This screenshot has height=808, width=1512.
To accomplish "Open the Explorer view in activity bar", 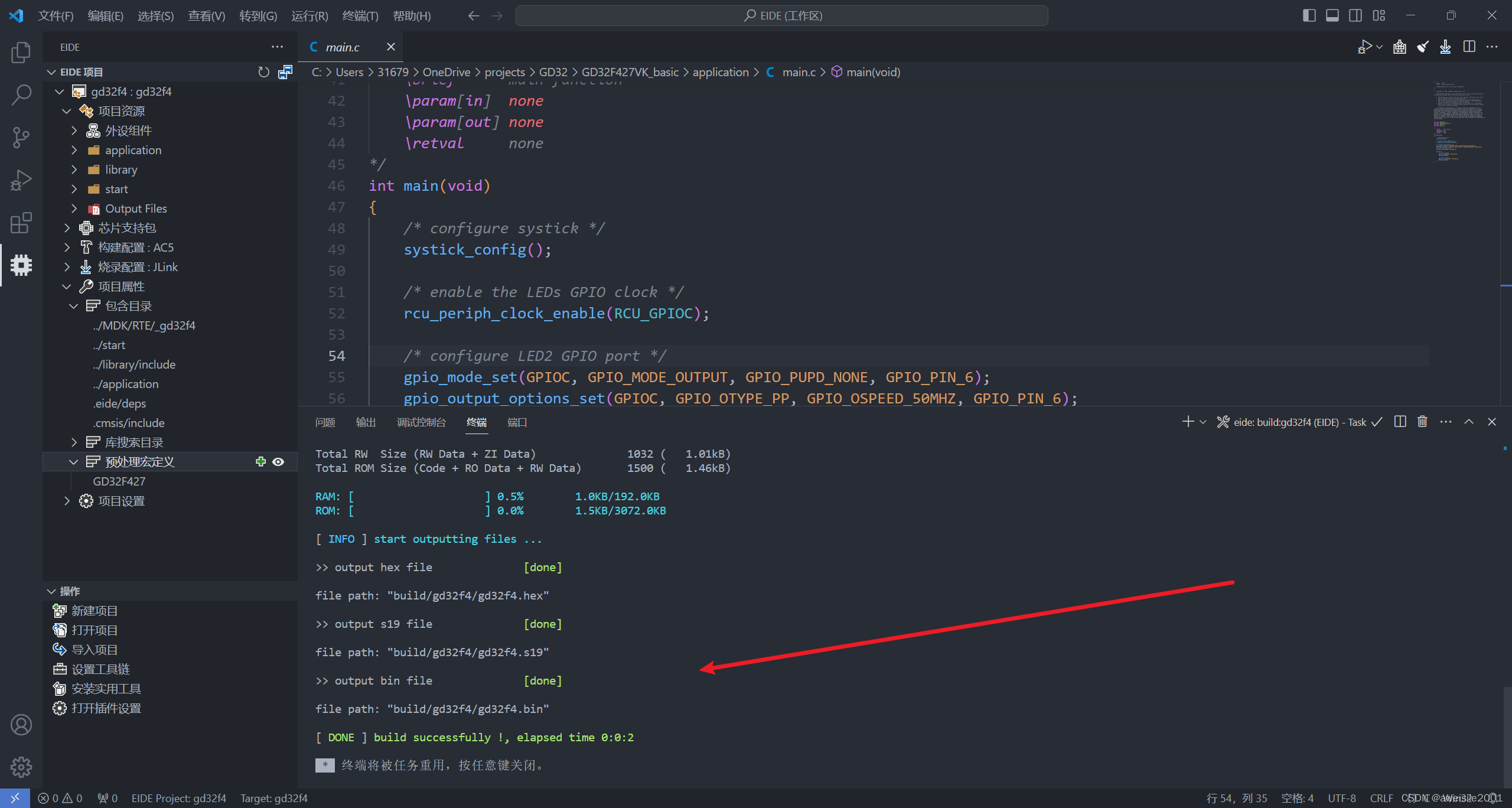I will (x=21, y=53).
